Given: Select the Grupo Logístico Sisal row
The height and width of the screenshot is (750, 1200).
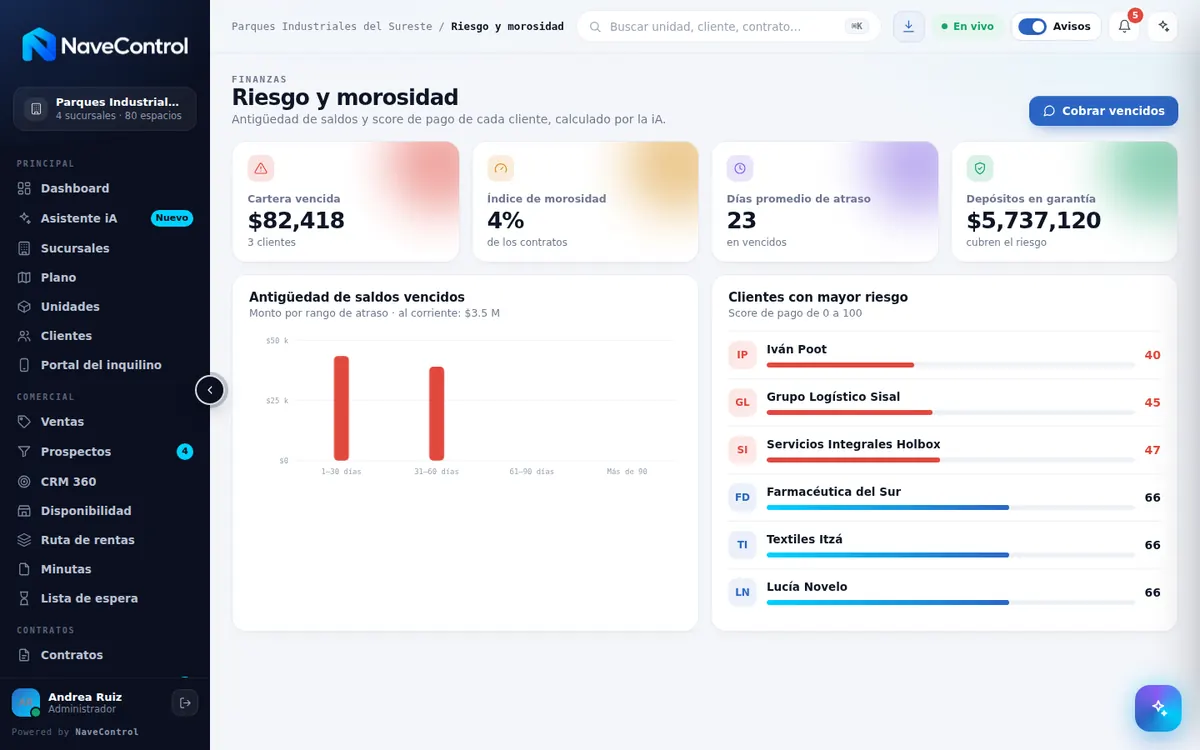Looking at the screenshot, I should pyautogui.click(x=944, y=403).
